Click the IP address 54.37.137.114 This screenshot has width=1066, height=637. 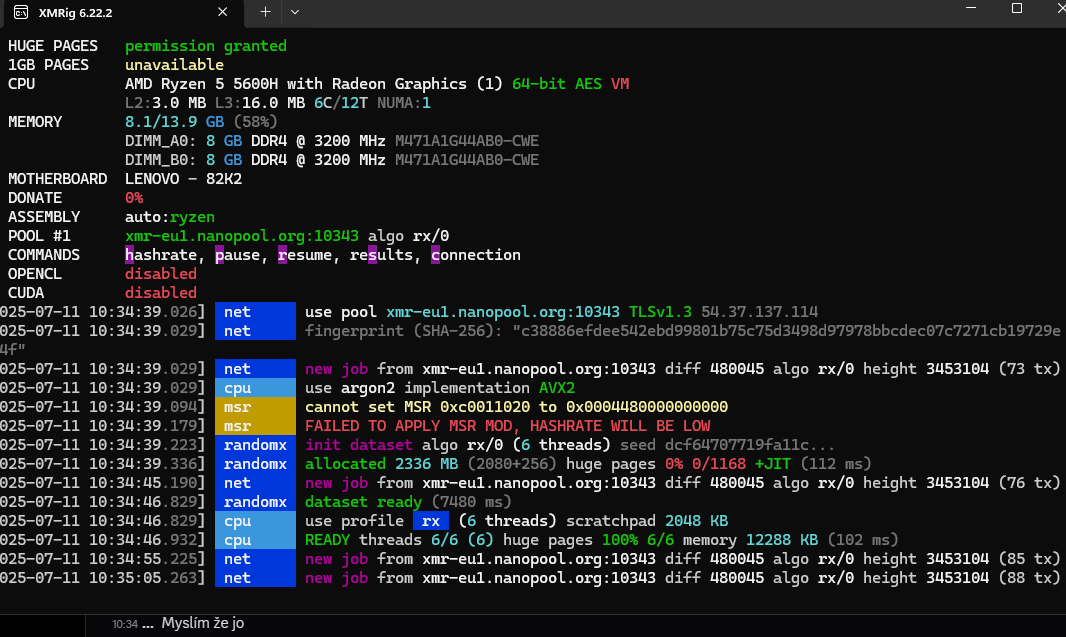[x=759, y=312]
